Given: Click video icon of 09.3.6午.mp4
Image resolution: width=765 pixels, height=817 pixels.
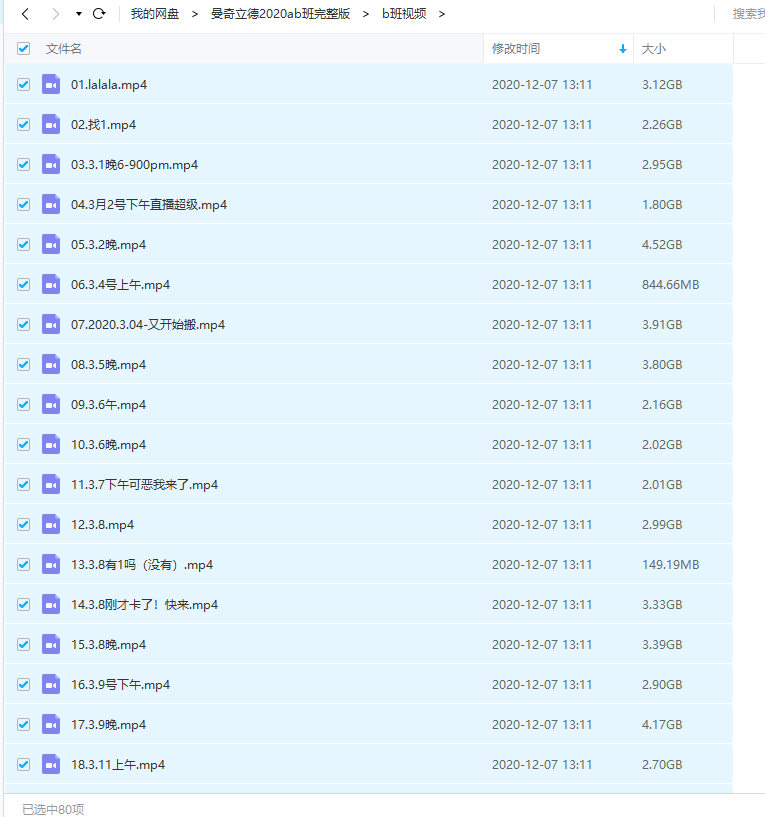Looking at the screenshot, I should pyautogui.click(x=51, y=404).
